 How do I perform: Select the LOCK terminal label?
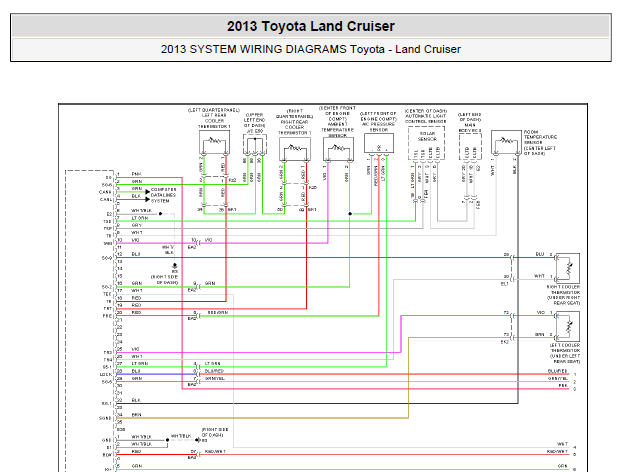(106, 375)
